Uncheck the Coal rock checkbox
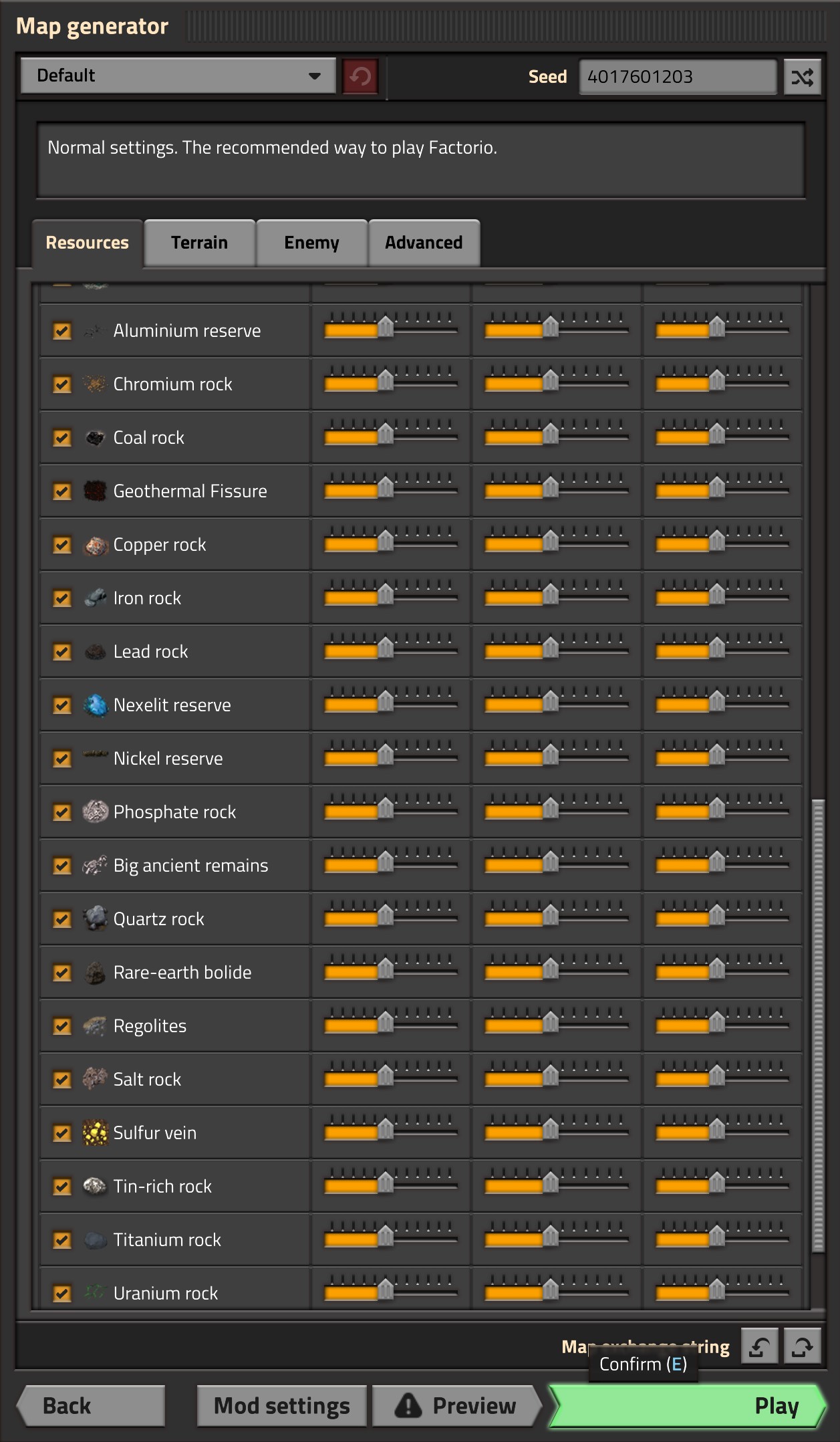The image size is (840, 1442). tap(62, 438)
